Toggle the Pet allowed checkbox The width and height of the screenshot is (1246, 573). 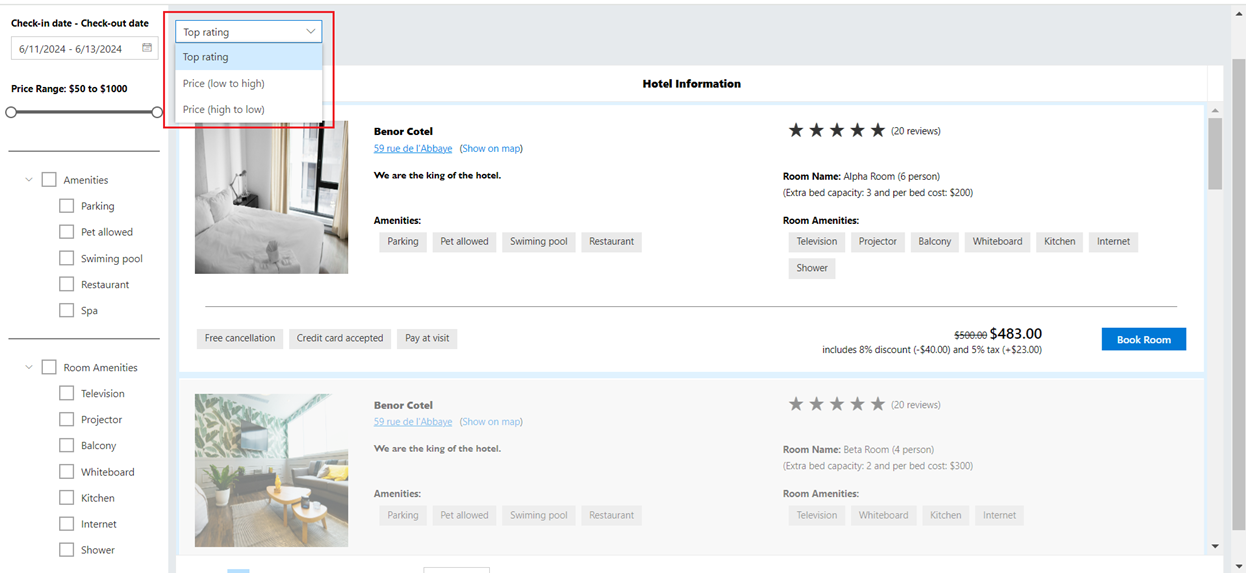67,232
